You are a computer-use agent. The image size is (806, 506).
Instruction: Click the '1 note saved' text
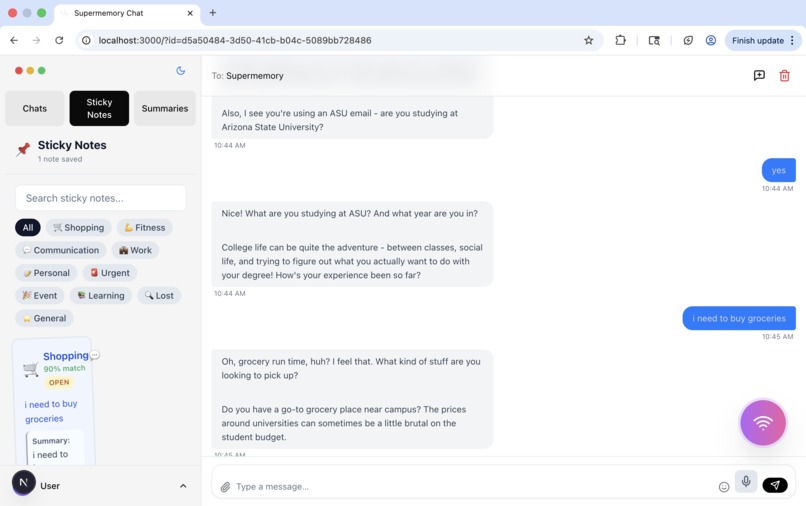tap(60, 159)
